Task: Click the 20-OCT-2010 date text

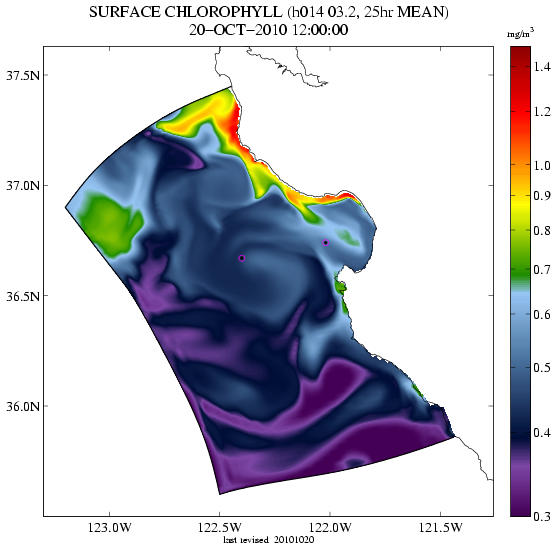Action: coord(238,30)
